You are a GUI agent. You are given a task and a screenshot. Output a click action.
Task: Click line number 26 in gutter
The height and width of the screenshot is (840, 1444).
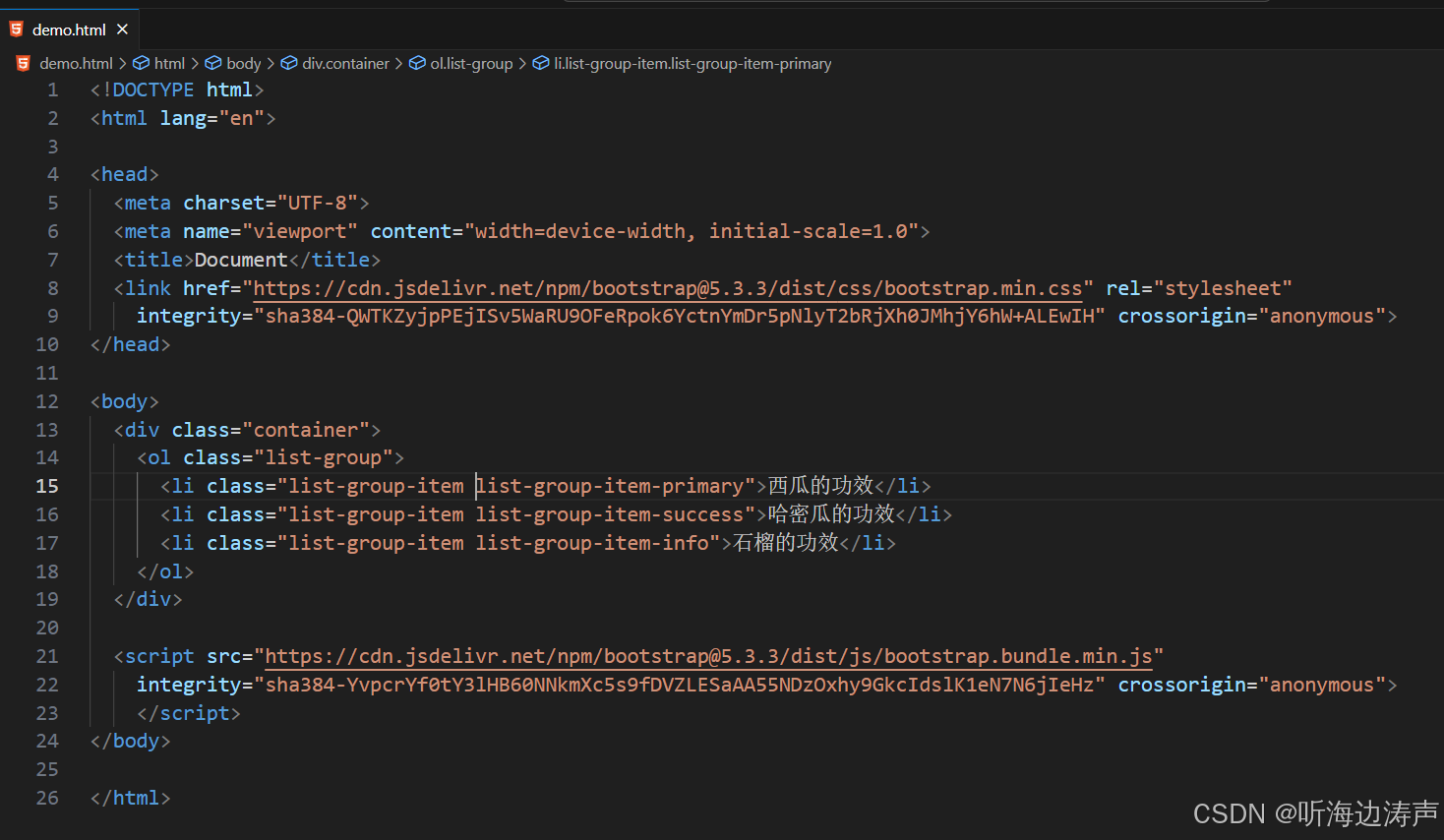pyautogui.click(x=47, y=798)
